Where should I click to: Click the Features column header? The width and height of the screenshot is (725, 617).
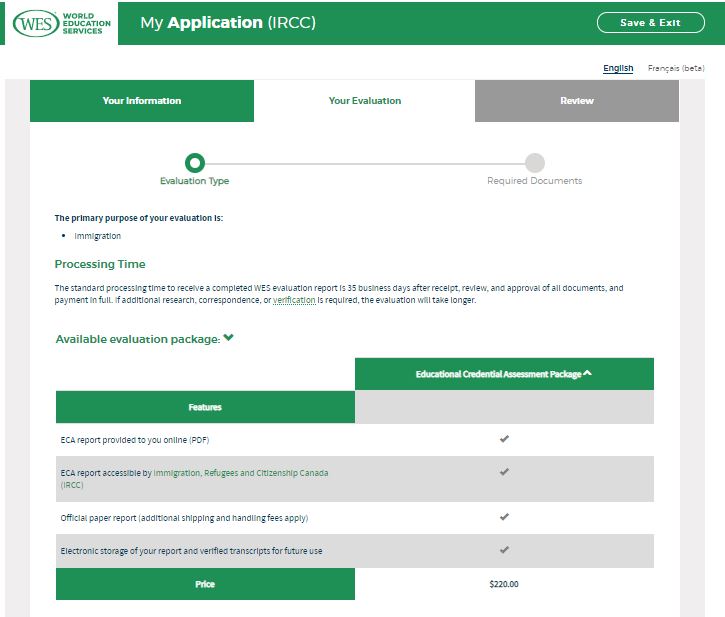(205, 407)
